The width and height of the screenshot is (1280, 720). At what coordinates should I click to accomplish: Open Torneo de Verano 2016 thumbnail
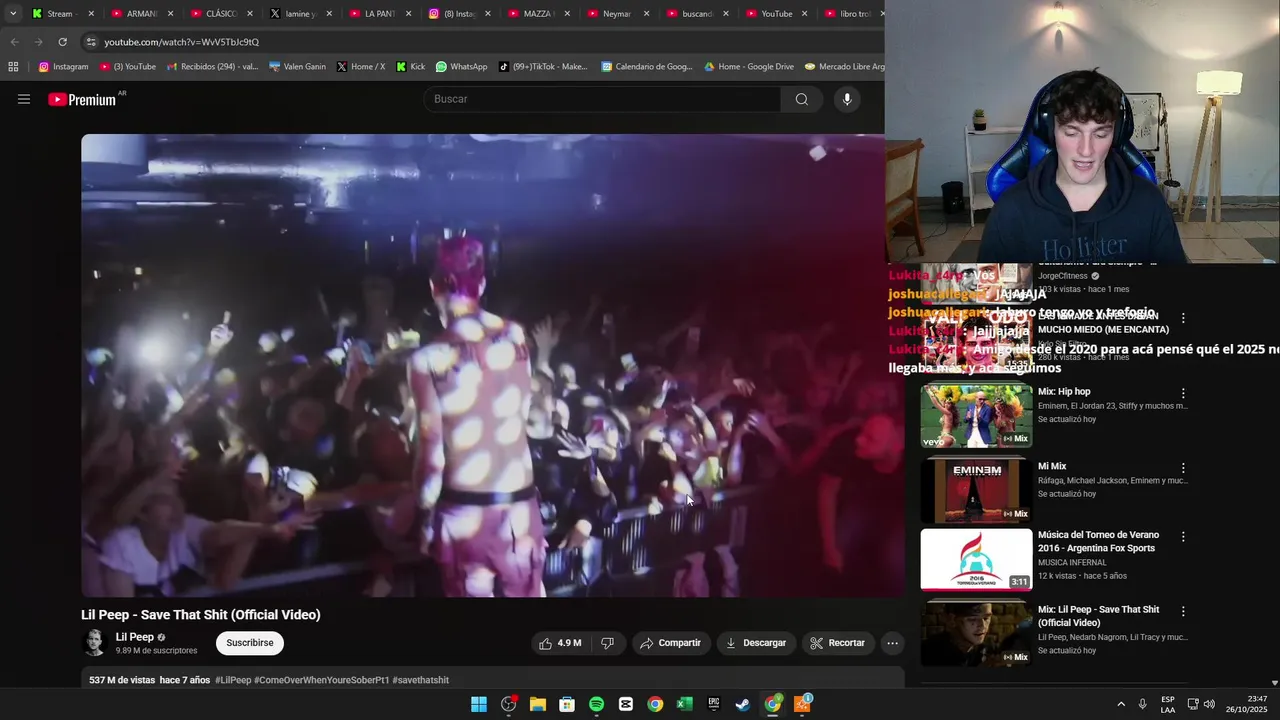(976, 560)
